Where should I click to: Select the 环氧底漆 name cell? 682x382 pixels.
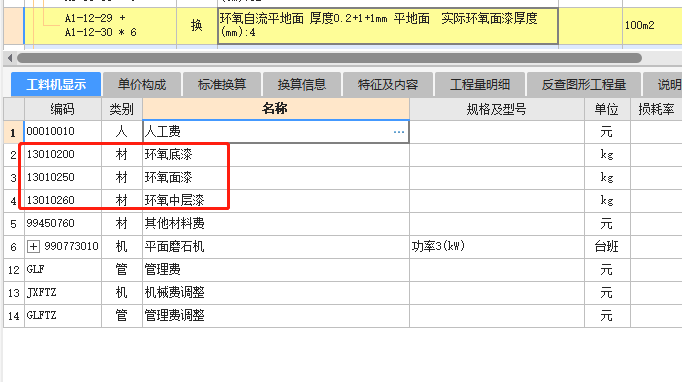pyautogui.click(x=276, y=154)
